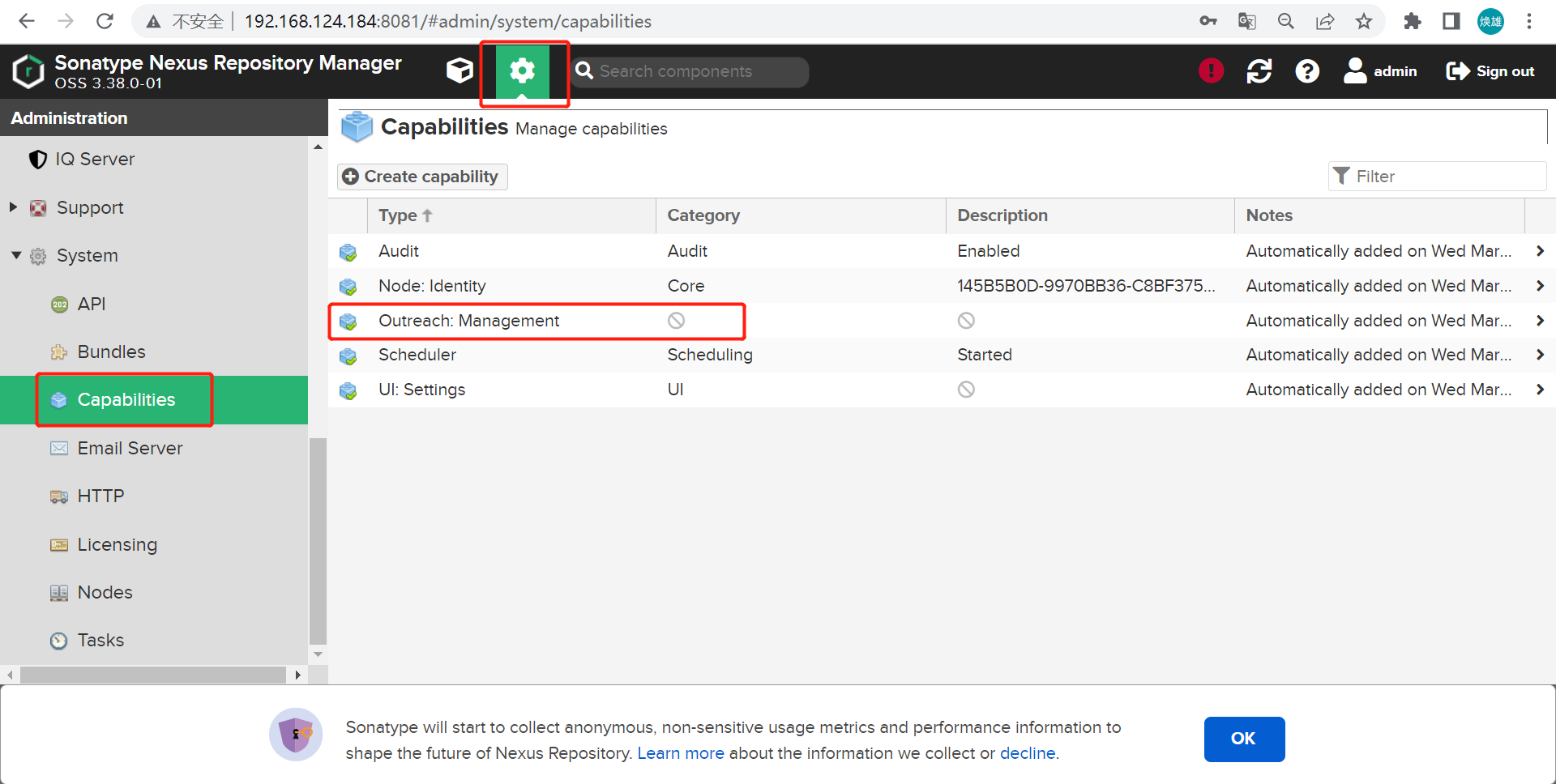The height and width of the screenshot is (784, 1556).
Task: Click the Outreach: Management row icon
Action: (348, 322)
